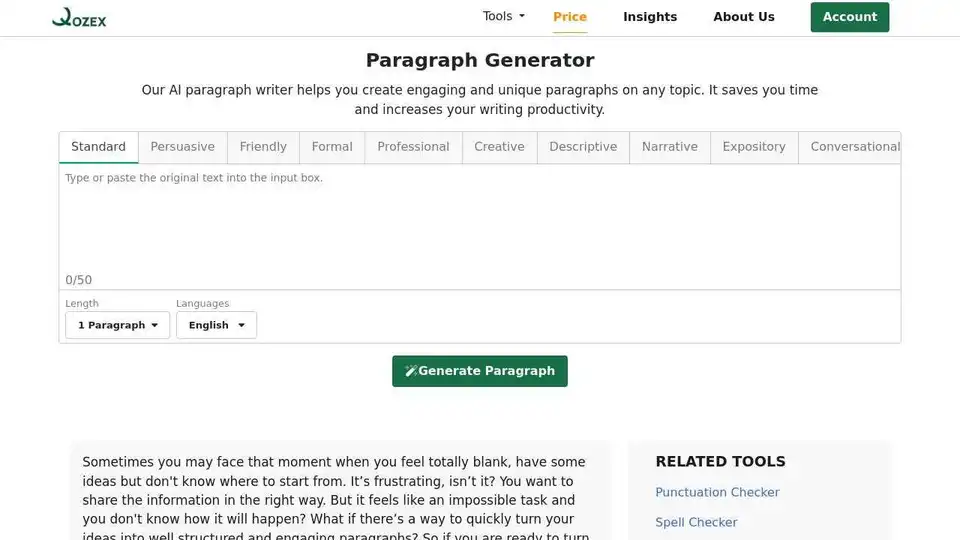This screenshot has width=960, height=540.
Task: Click the Paragraph Generator heading
Action: [479, 60]
